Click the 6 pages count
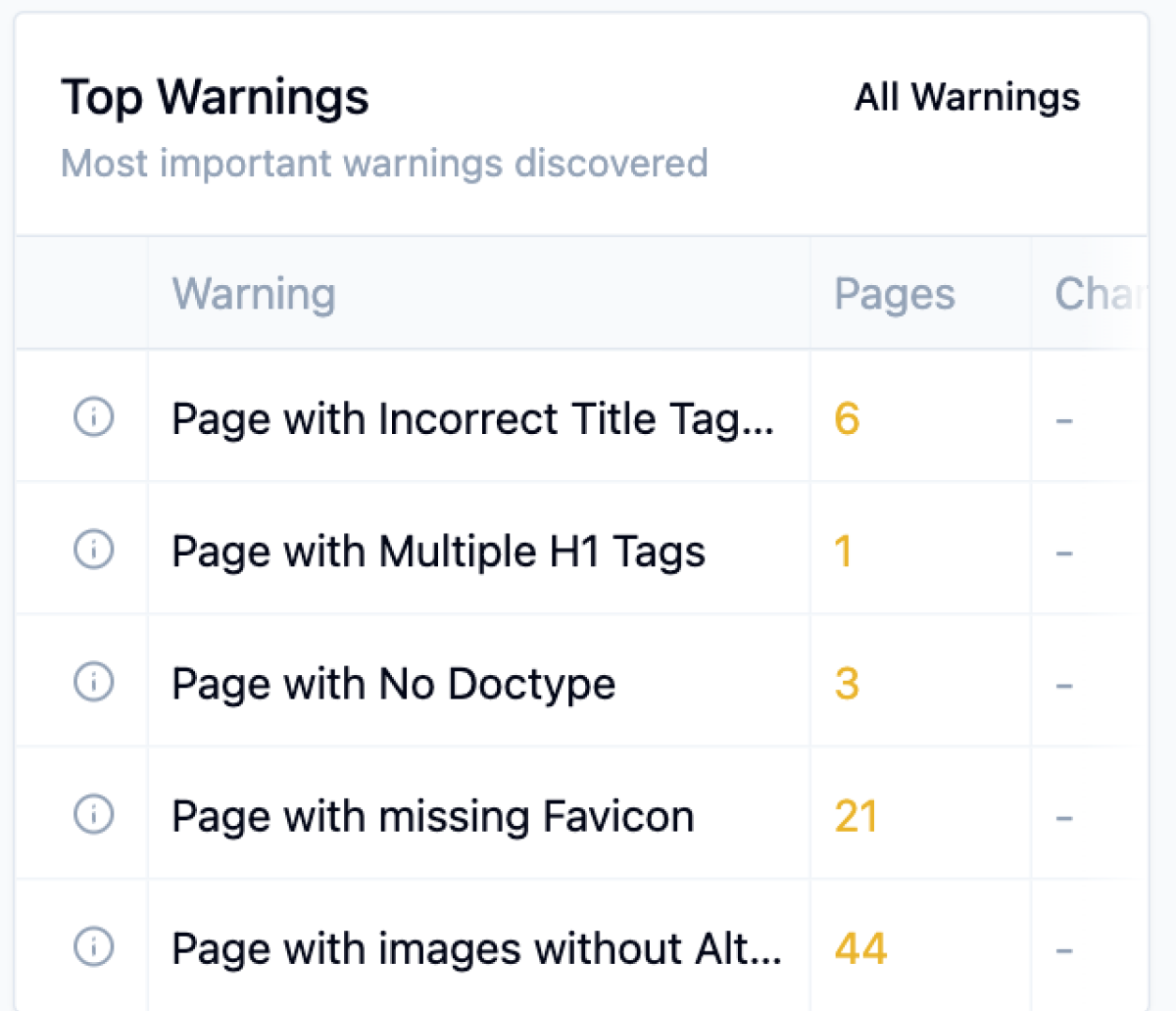The image size is (1176, 1011). tap(847, 419)
